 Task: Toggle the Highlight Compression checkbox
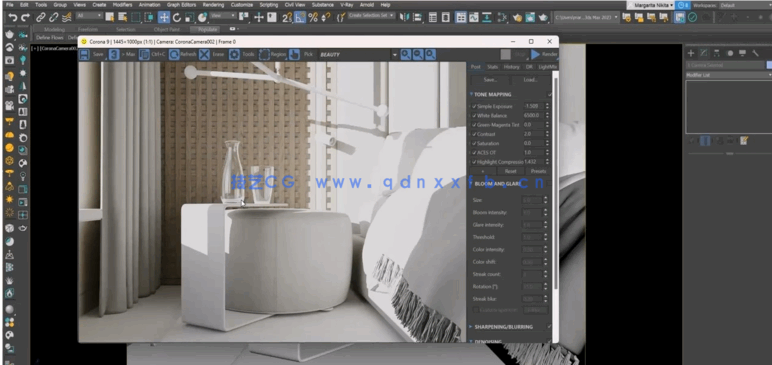474,162
